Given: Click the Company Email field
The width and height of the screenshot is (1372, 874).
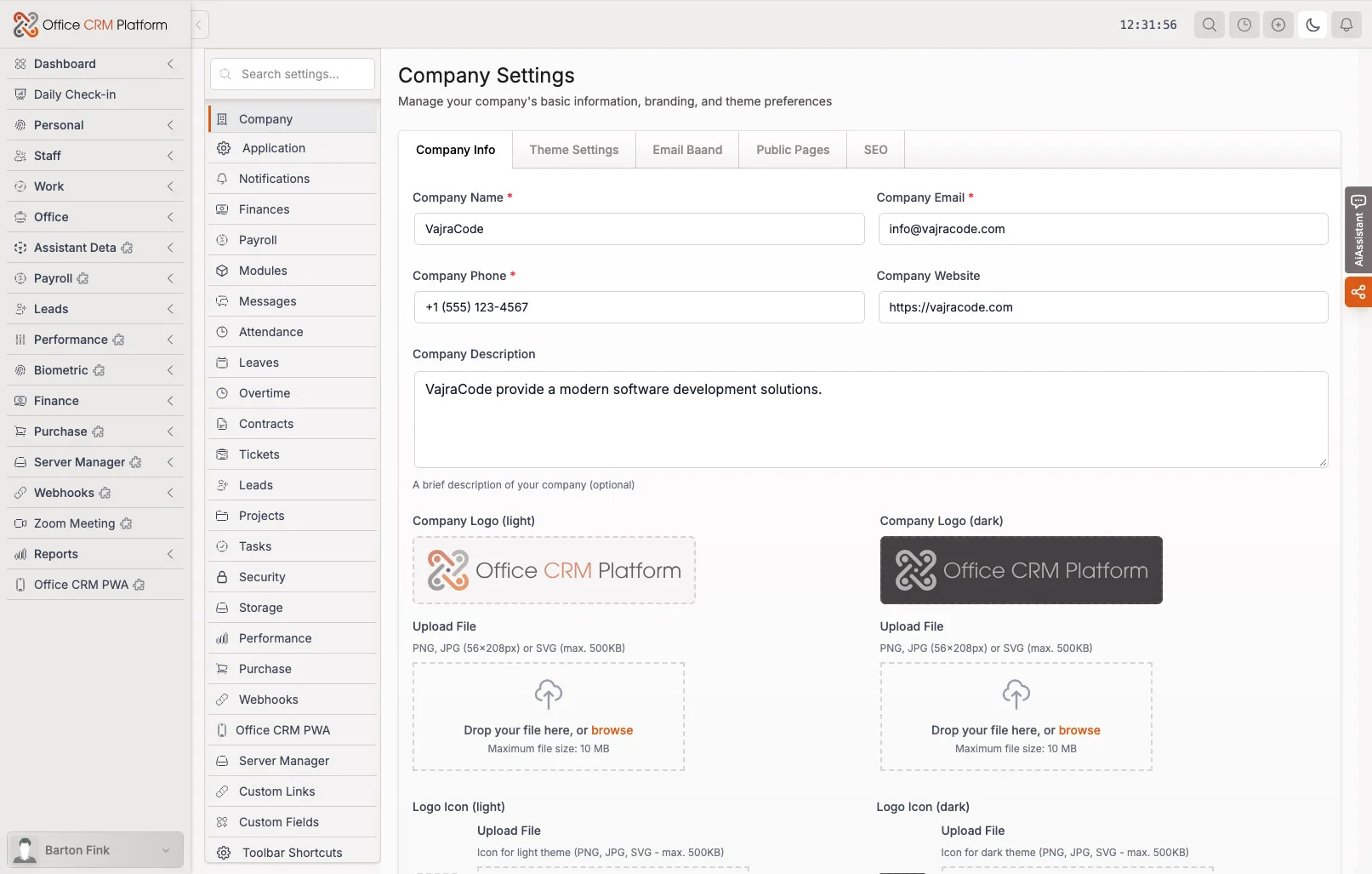Looking at the screenshot, I should click(1102, 229).
